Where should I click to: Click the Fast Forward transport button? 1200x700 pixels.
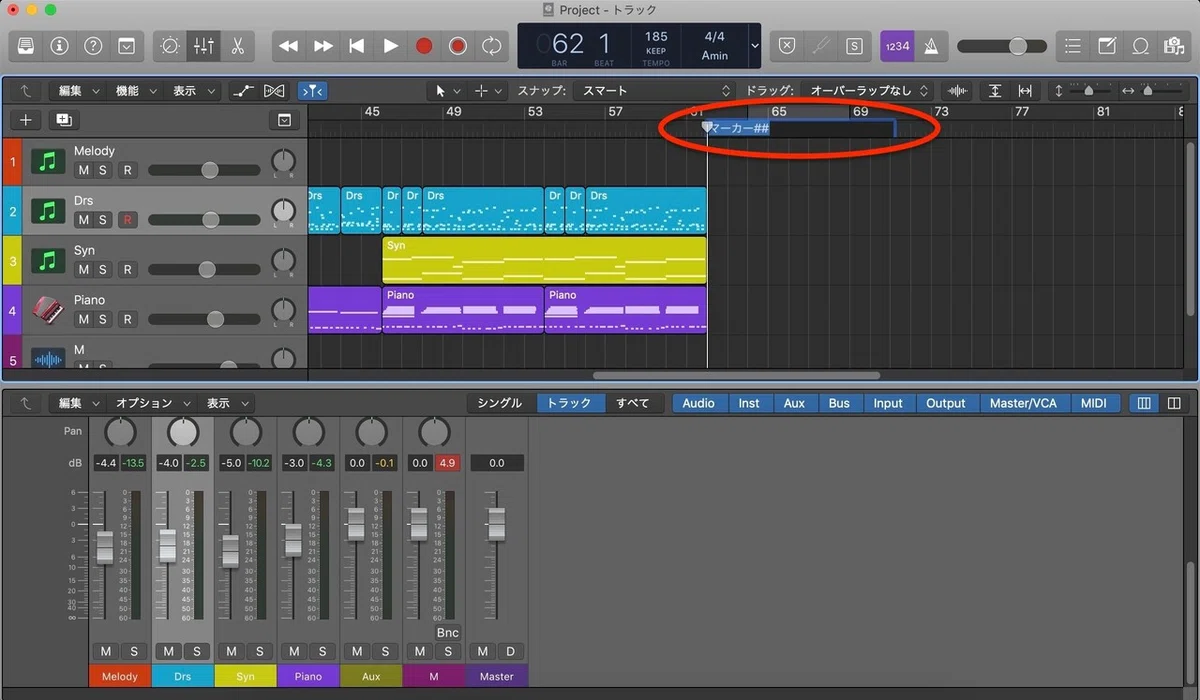point(323,46)
